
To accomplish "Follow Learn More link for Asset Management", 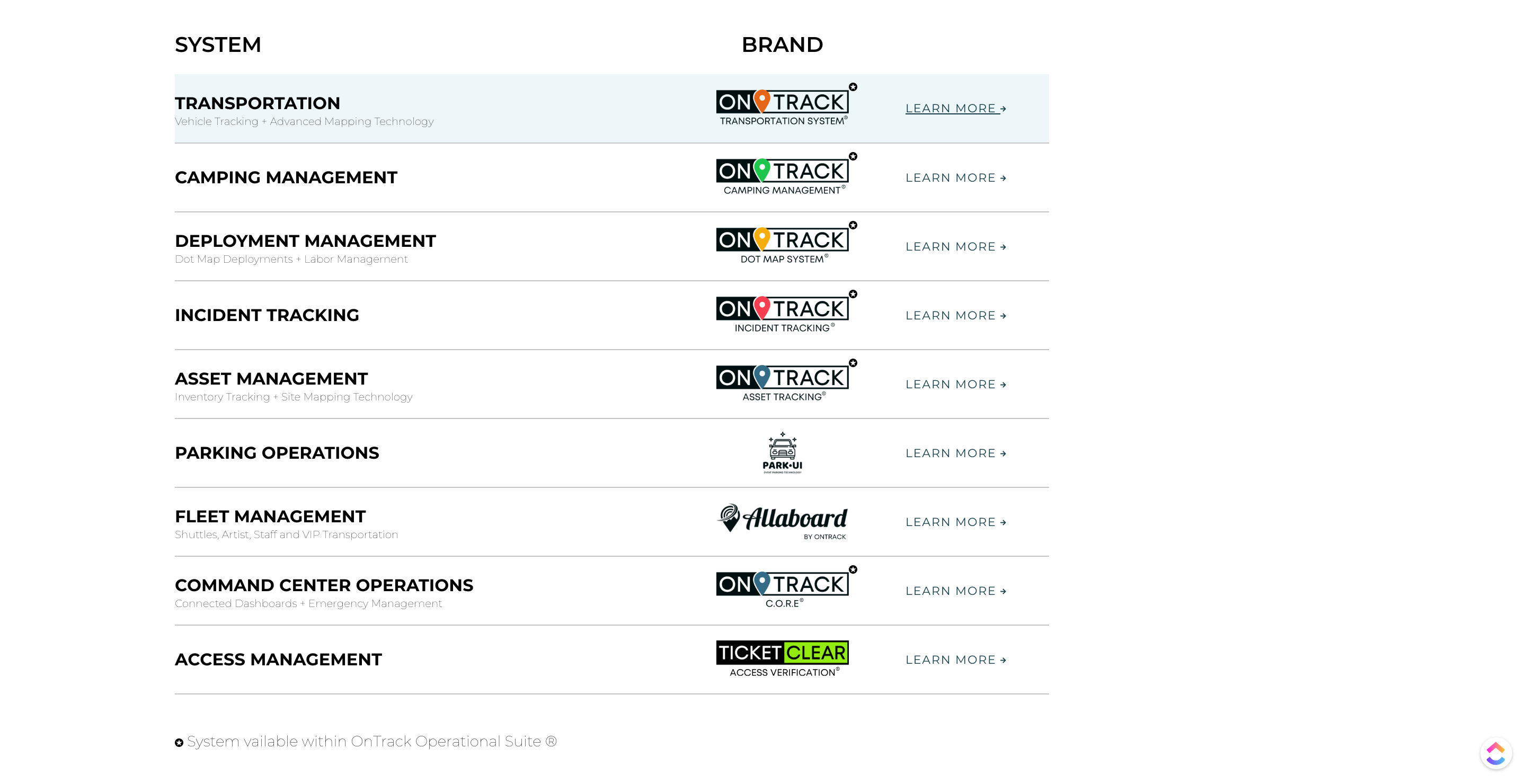I will tap(955, 384).
